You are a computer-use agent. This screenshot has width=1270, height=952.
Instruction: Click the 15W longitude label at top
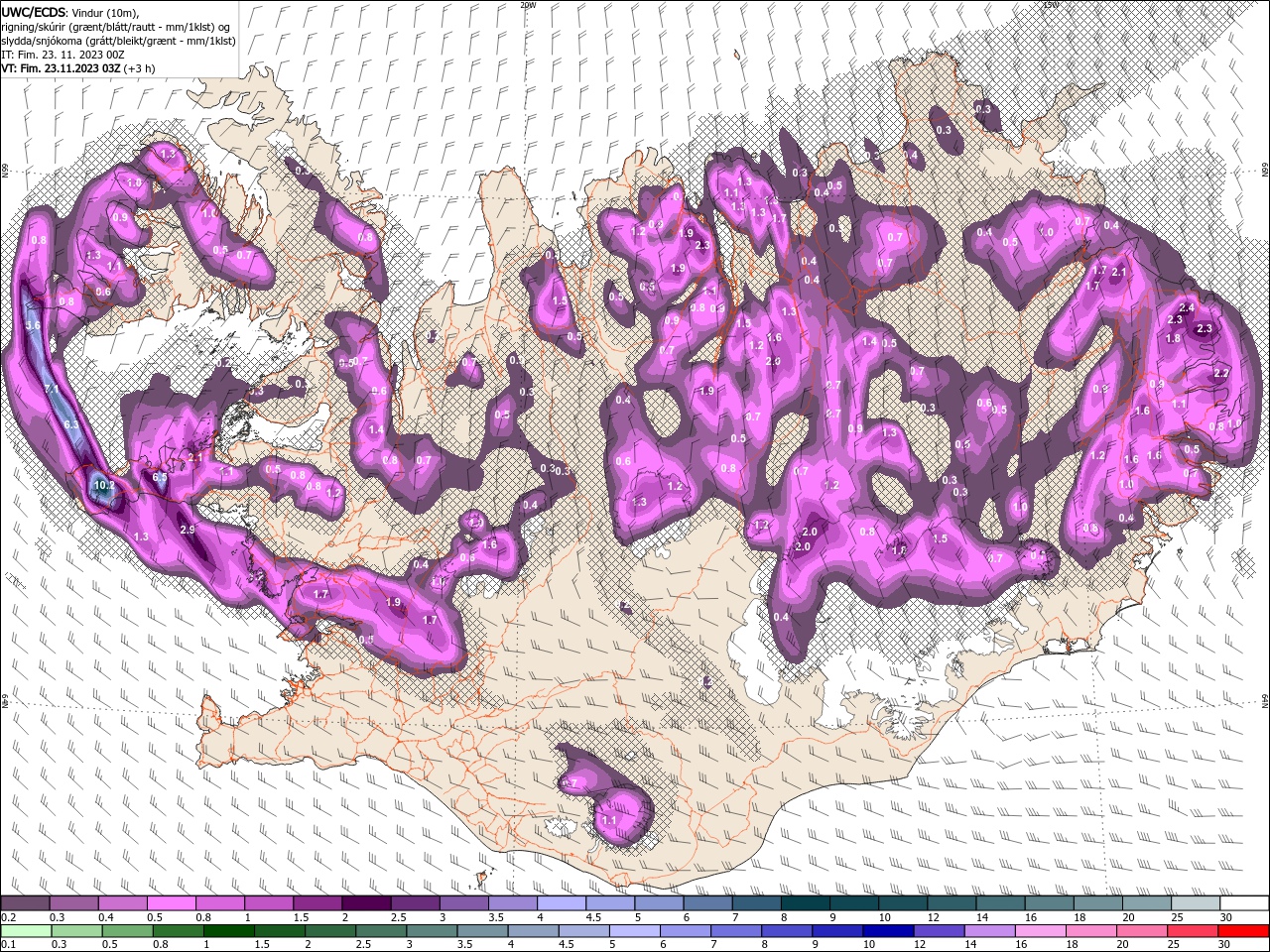click(x=1050, y=4)
